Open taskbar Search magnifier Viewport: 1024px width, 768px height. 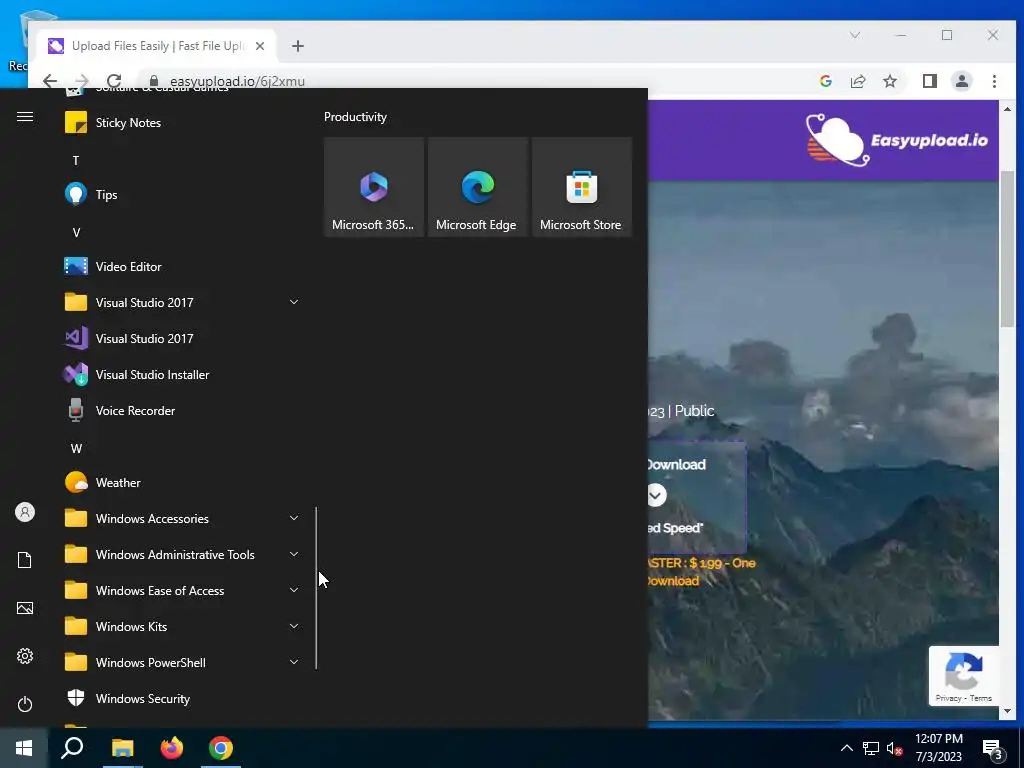(x=72, y=748)
